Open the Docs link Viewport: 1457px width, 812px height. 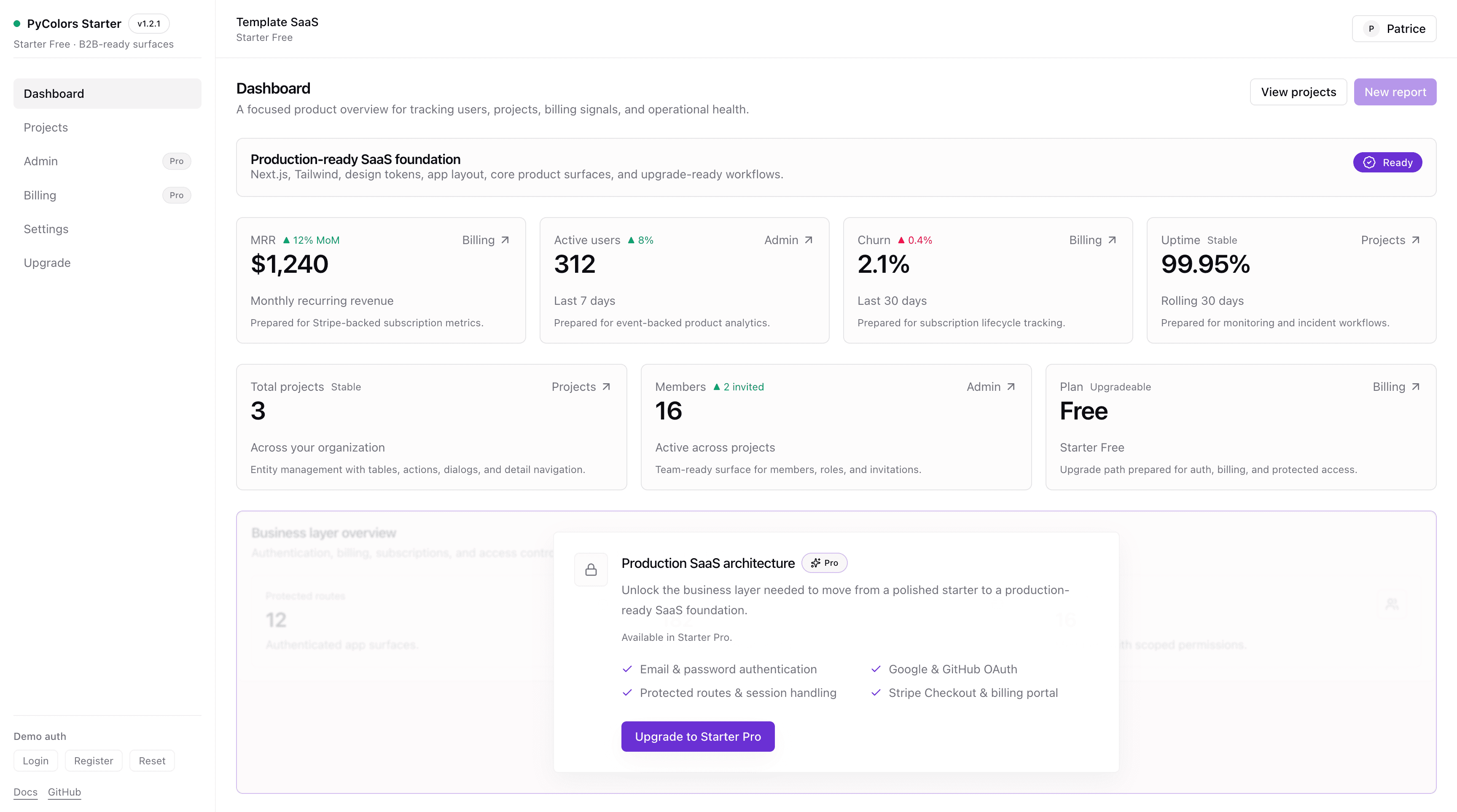25,792
